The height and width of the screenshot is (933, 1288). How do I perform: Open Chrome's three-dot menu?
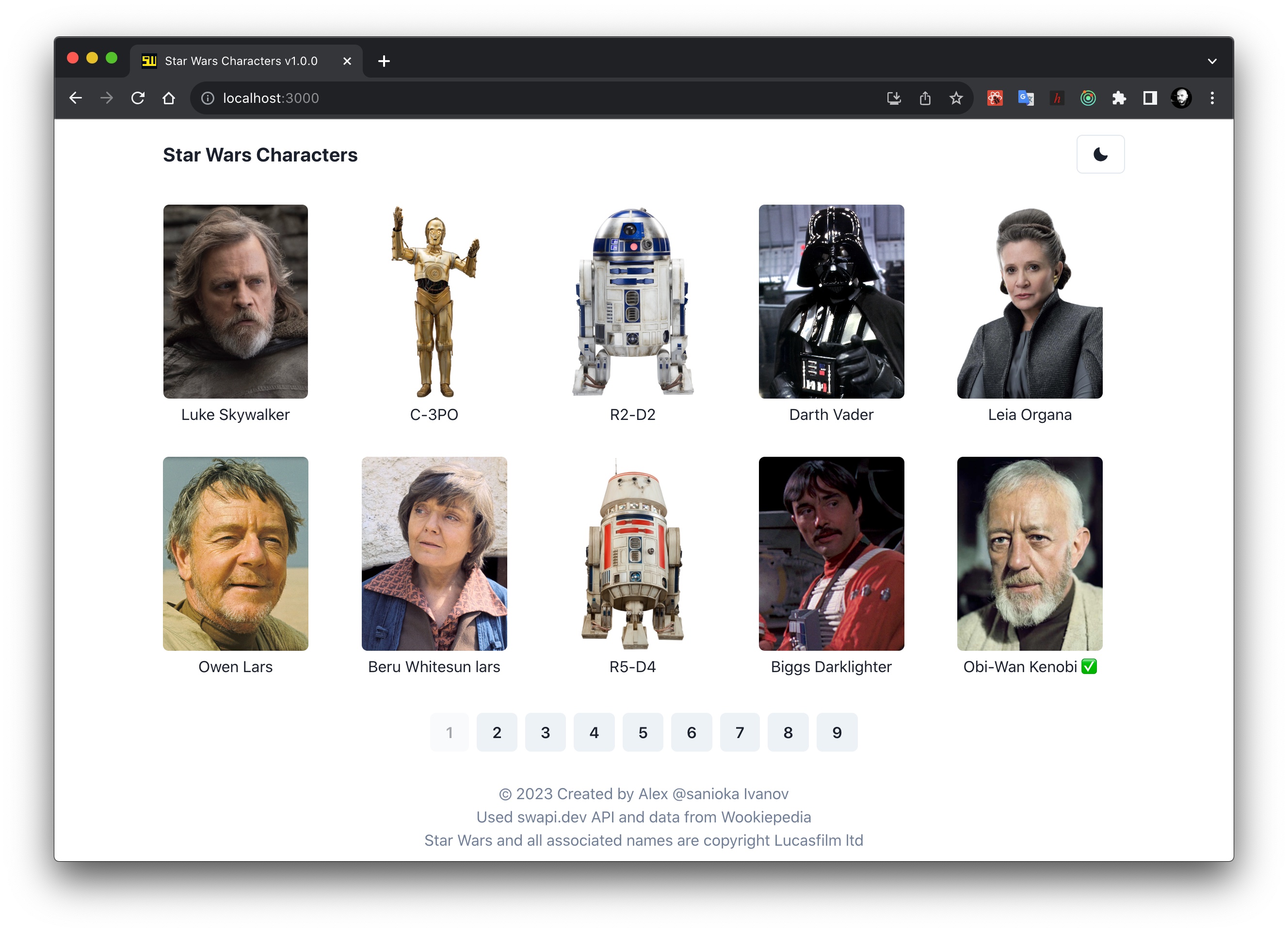[1212, 98]
